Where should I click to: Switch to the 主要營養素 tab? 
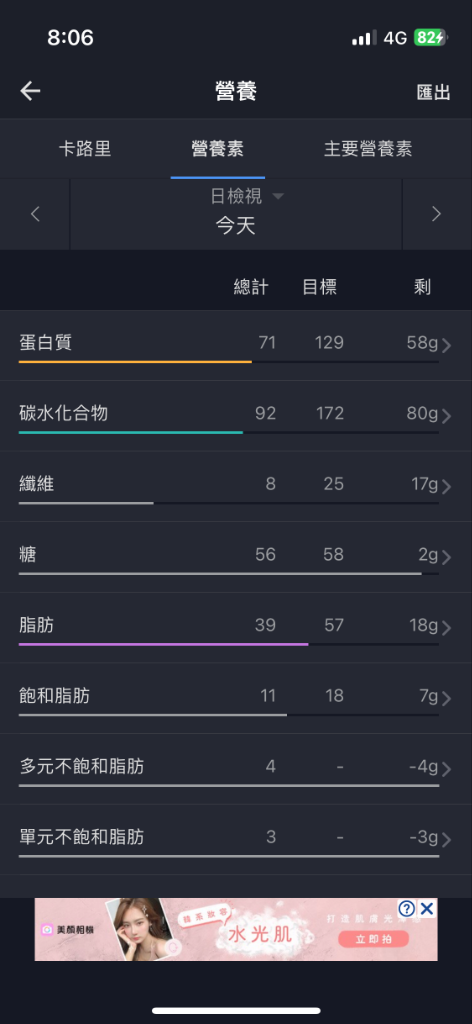[x=368, y=148]
